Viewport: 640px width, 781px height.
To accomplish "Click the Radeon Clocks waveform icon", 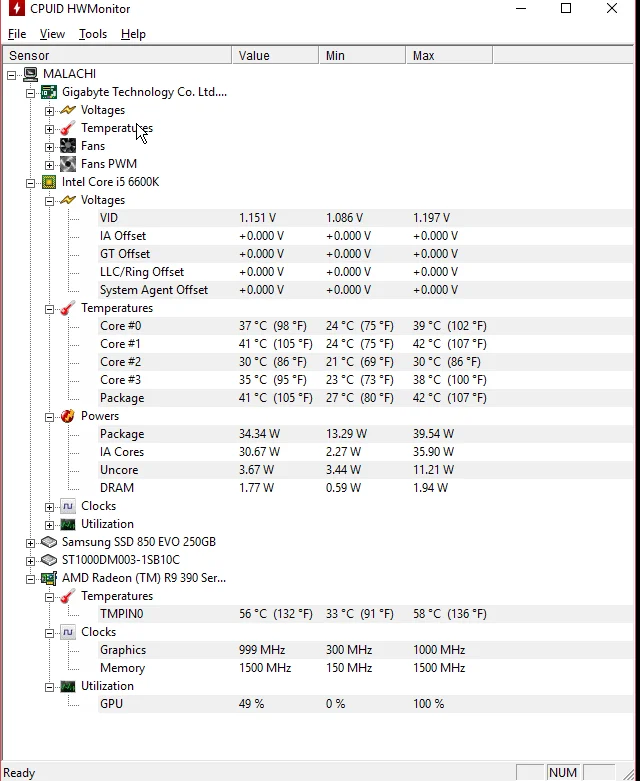I will pos(68,632).
